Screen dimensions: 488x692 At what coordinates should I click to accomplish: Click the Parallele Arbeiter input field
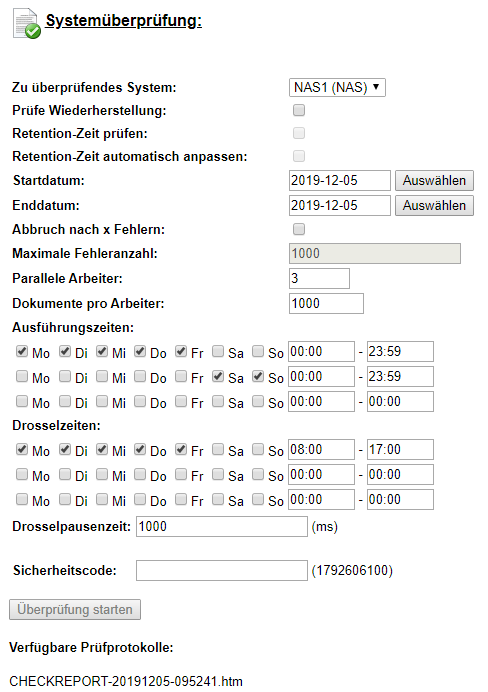319,278
